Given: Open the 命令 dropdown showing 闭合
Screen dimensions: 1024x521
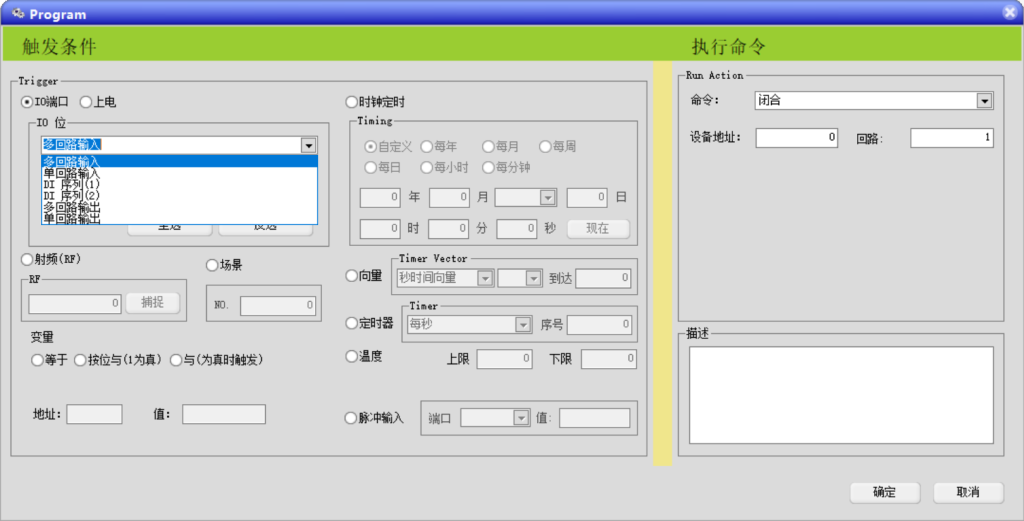Looking at the screenshot, I should 984,101.
